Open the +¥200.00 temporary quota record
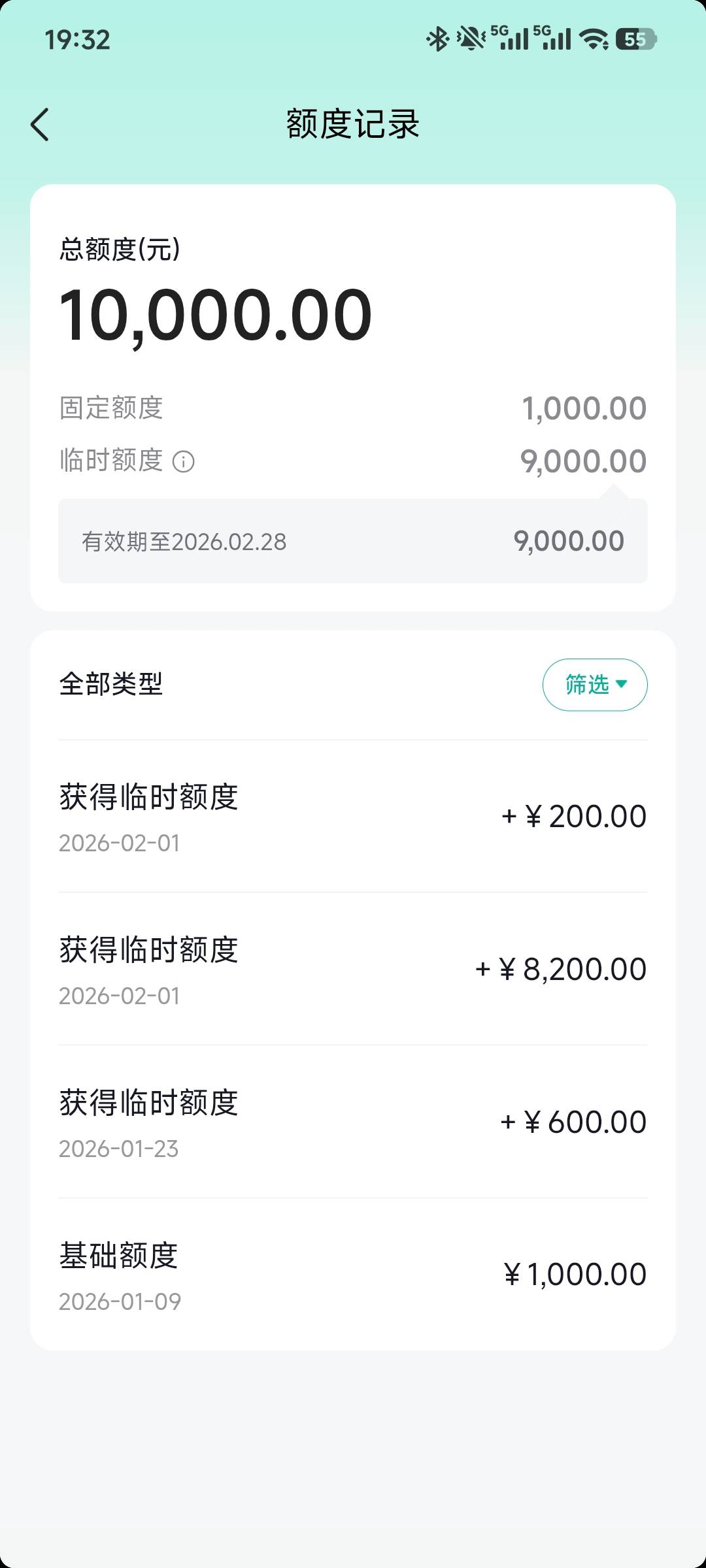This screenshot has width=706, height=1568. click(x=353, y=817)
